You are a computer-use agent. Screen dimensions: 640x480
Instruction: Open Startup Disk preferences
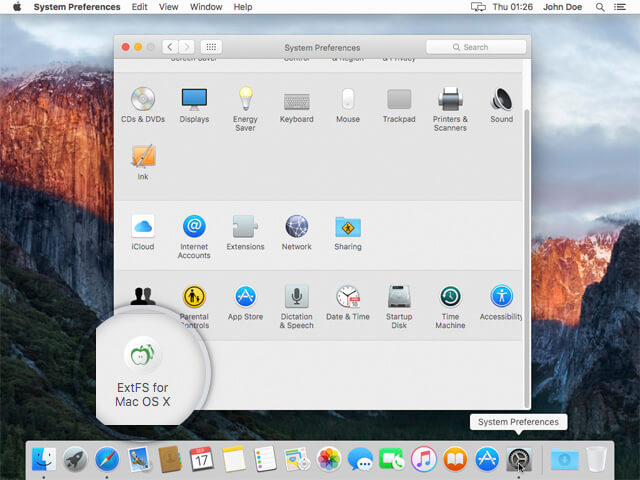(x=399, y=297)
